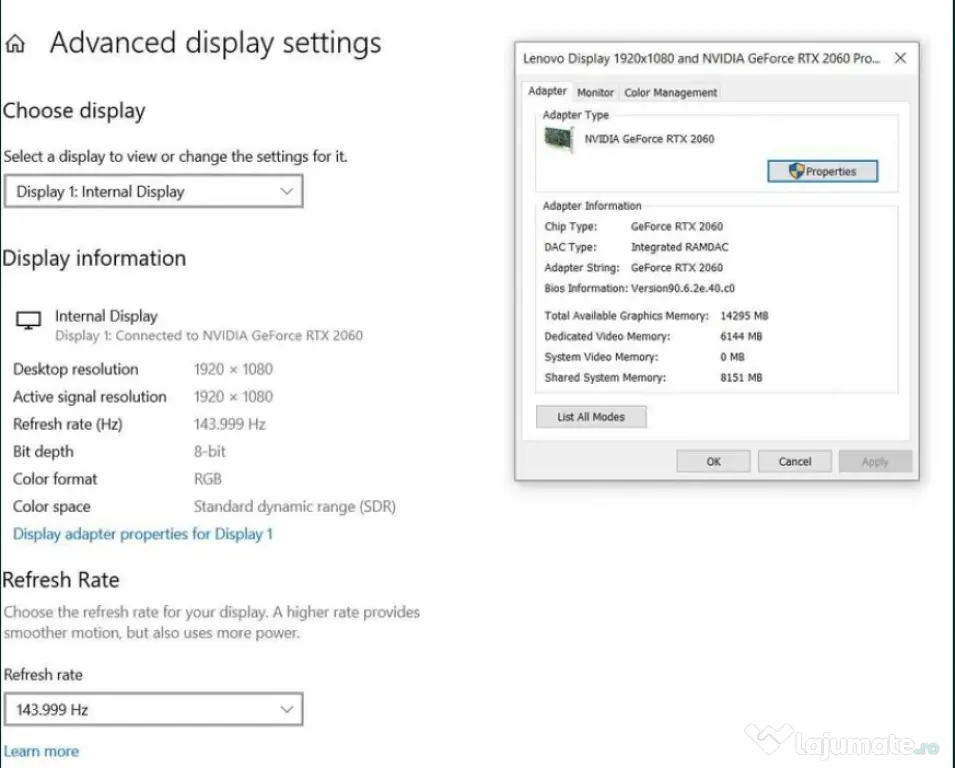Viewport: 955px width, 768px height.
Task: Select Standard dynamic range (SDR) text
Action: pos(295,506)
